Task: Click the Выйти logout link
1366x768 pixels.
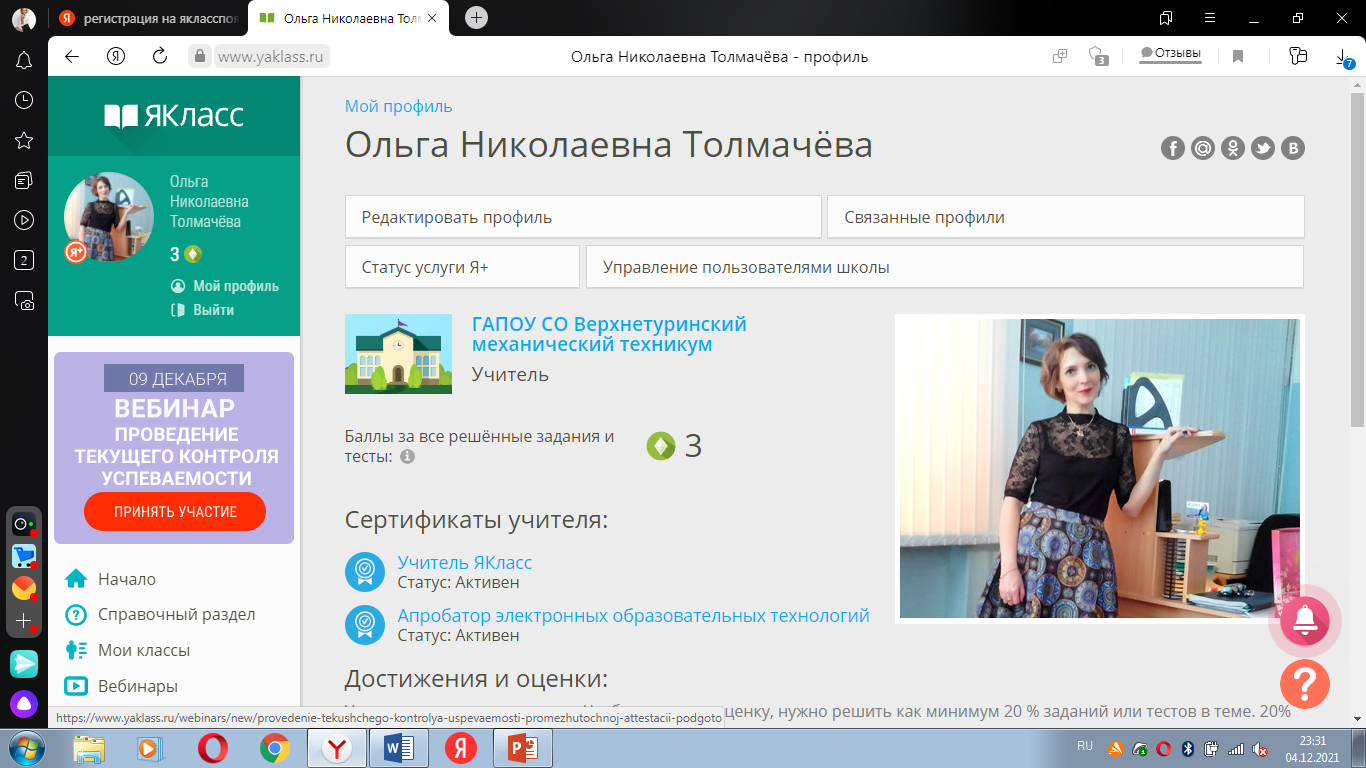Action: tap(203, 310)
